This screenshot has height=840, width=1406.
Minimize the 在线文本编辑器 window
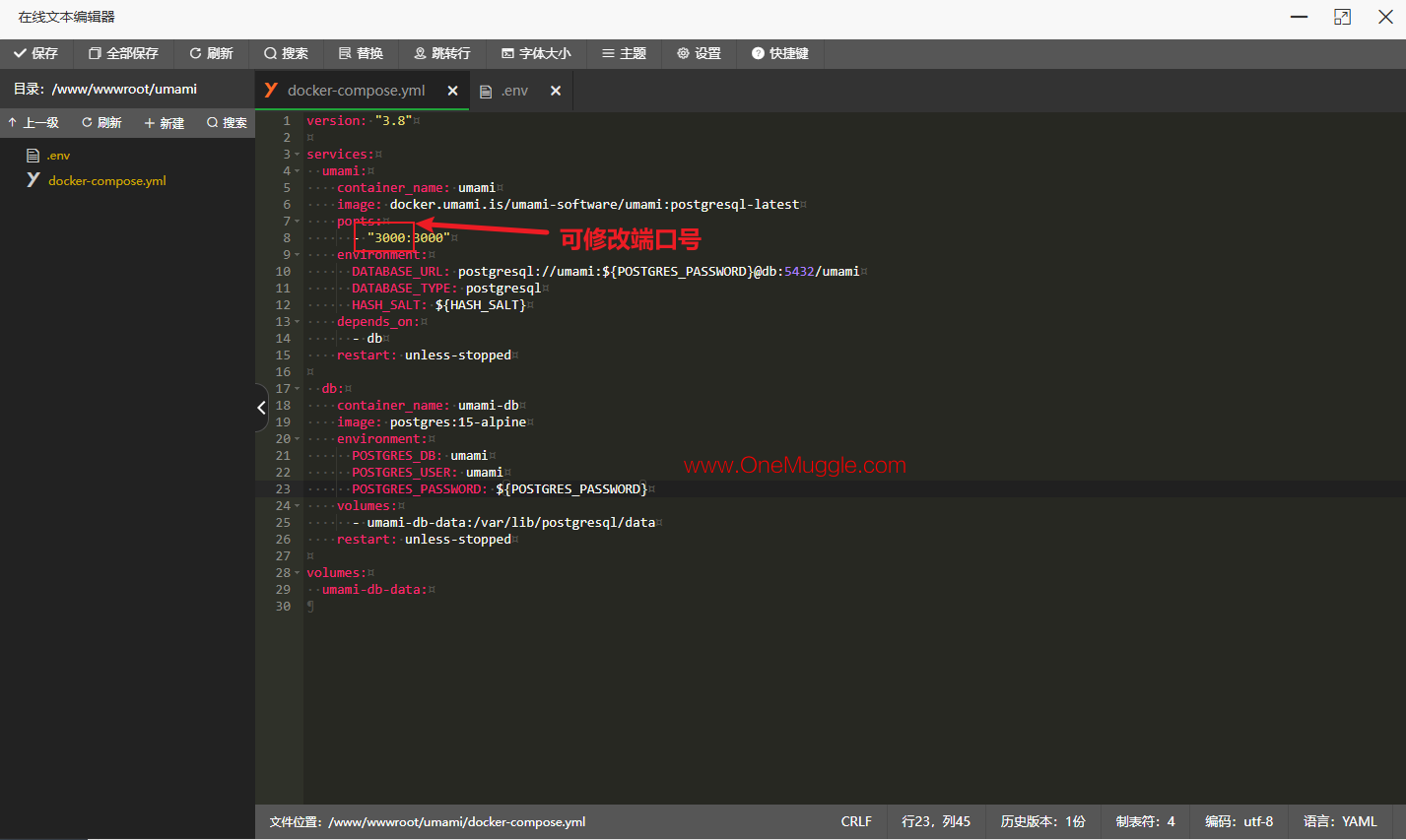[x=1300, y=17]
